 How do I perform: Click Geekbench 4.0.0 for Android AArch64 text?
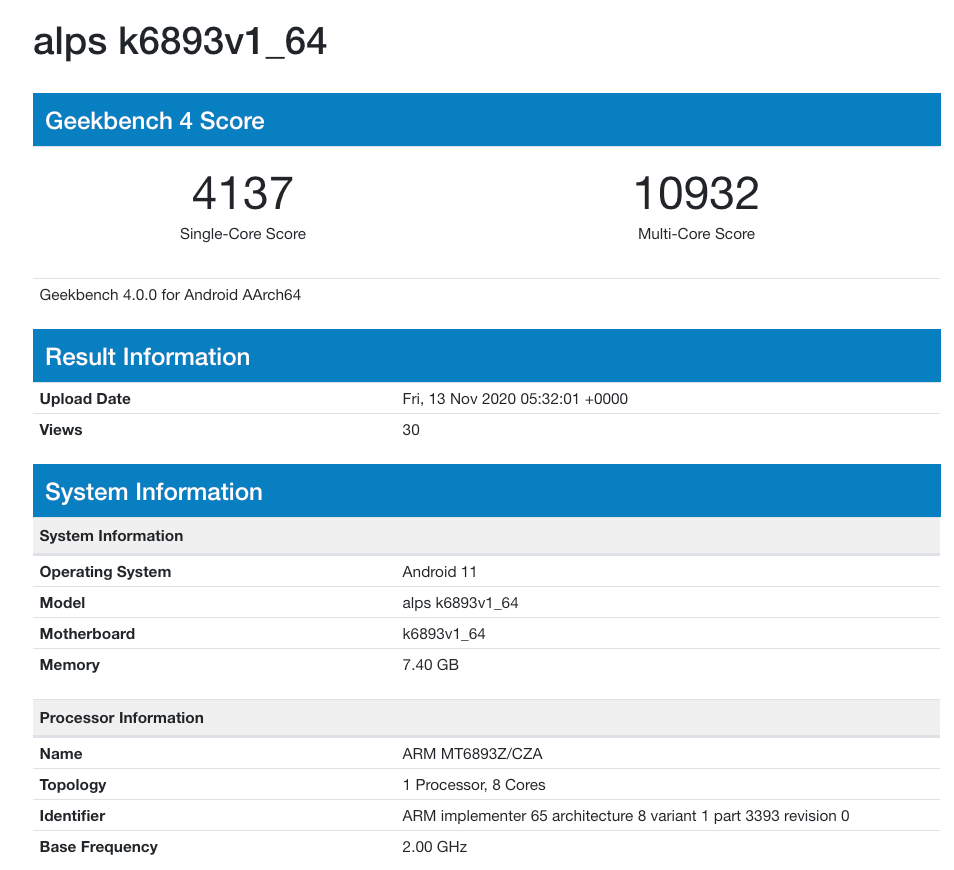tap(170, 295)
